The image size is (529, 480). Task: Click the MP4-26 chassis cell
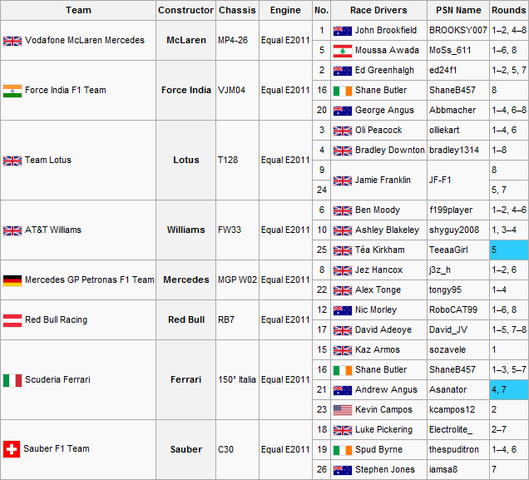pyautogui.click(x=238, y=40)
